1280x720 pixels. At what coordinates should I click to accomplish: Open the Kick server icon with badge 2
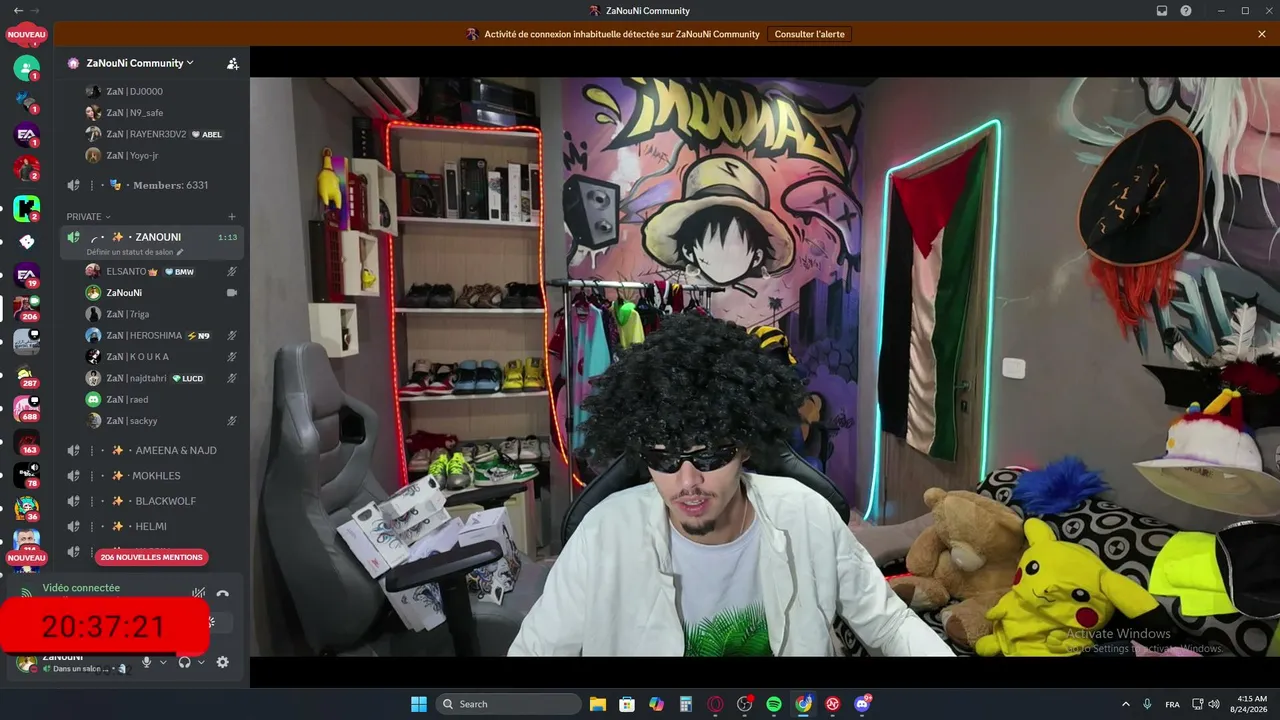tap(27, 209)
